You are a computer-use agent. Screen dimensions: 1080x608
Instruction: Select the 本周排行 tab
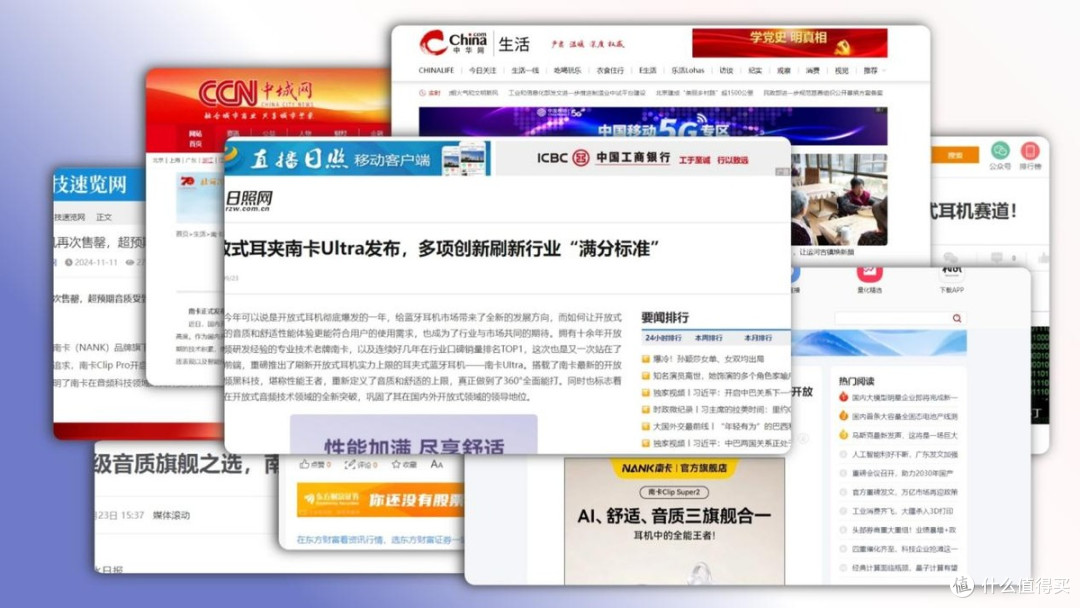[708, 338]
